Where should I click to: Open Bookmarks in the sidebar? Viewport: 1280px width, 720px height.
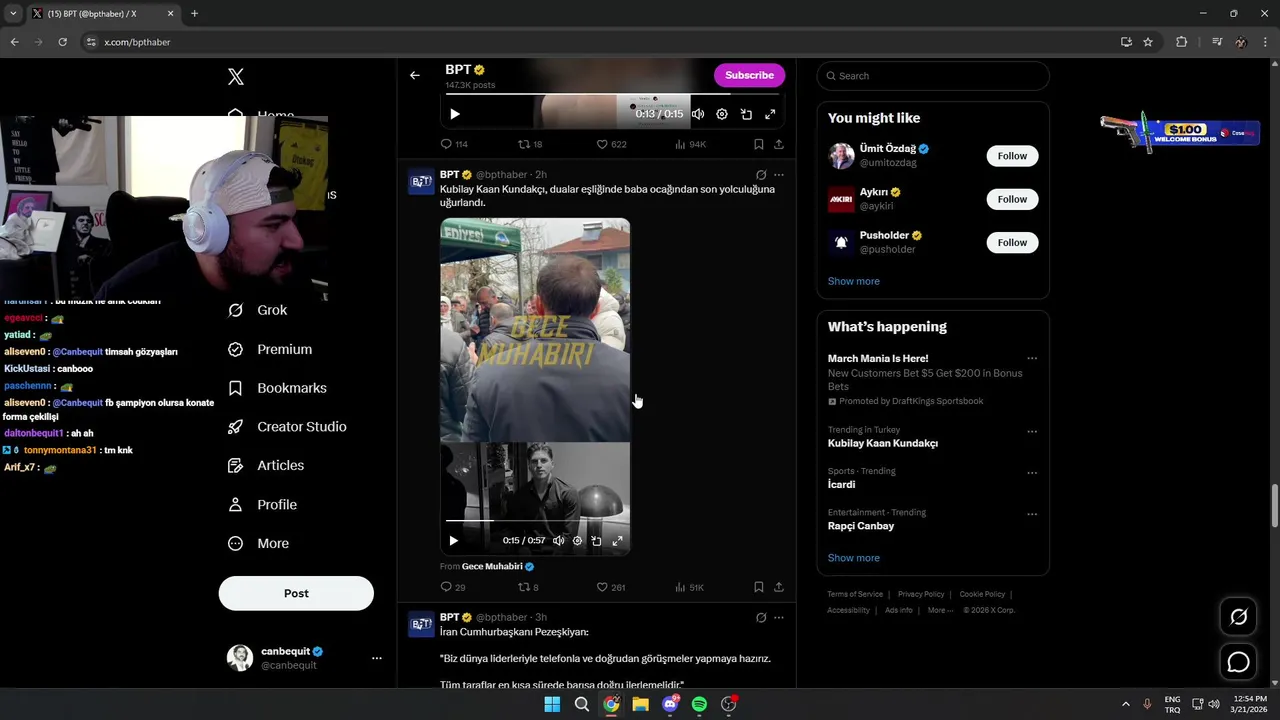tap(277, 388)
